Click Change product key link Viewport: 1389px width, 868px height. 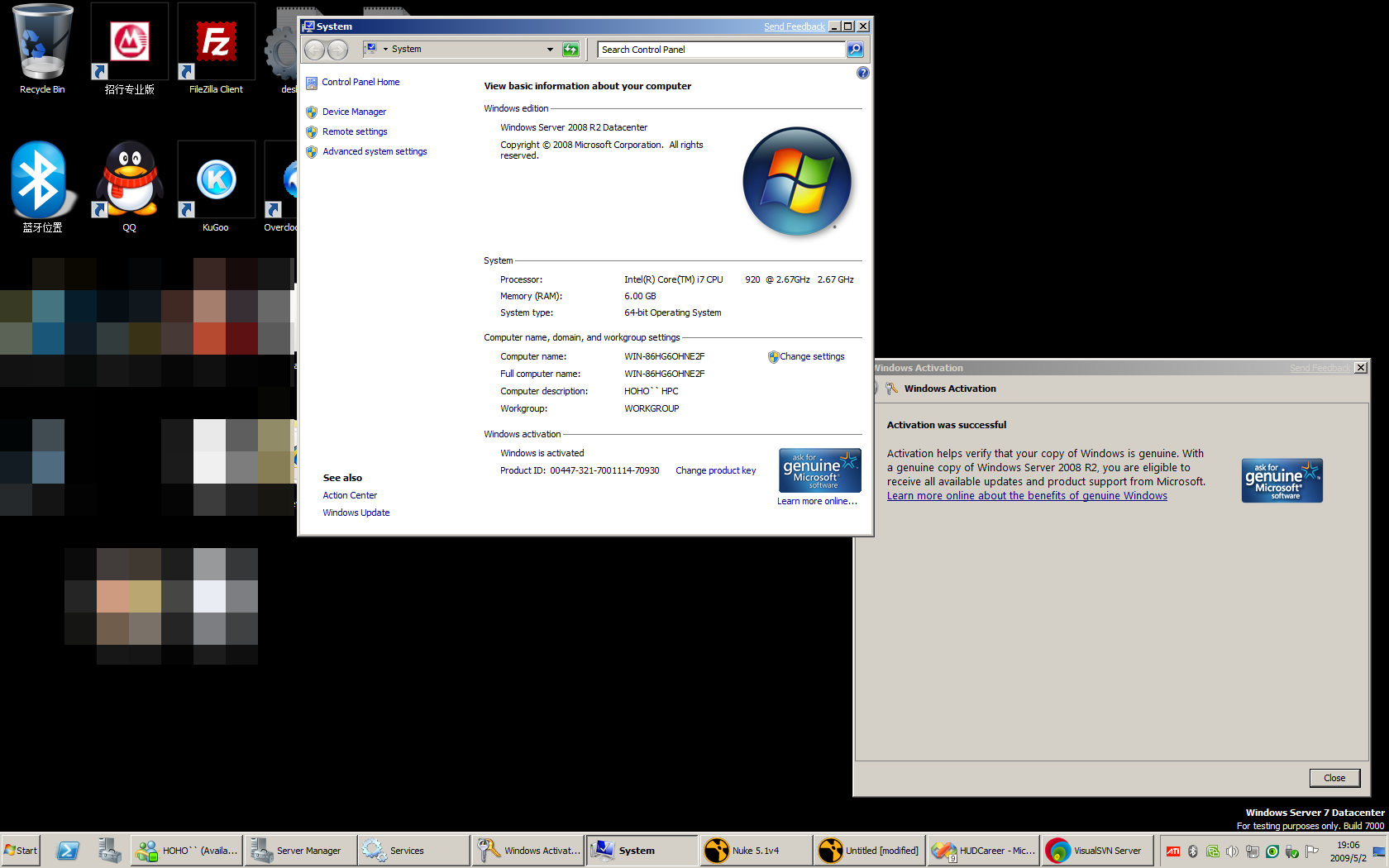715,470
